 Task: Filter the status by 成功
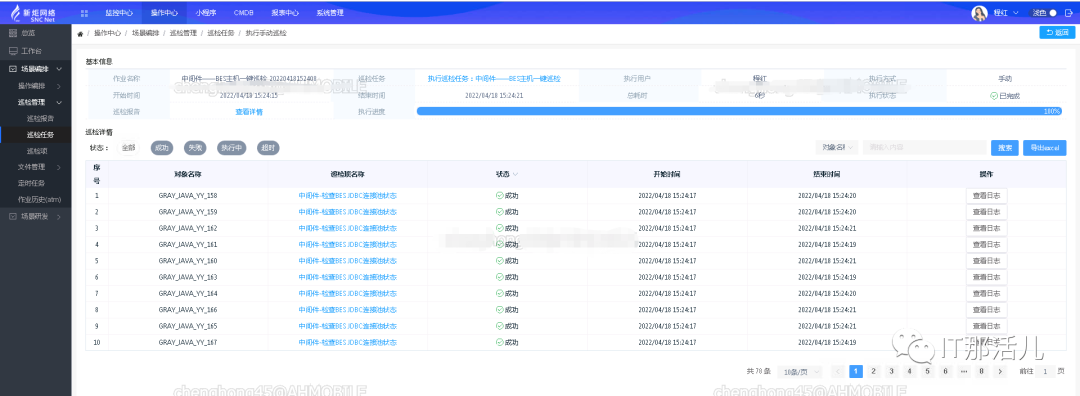pyautogui.click(x=162, y=147)
